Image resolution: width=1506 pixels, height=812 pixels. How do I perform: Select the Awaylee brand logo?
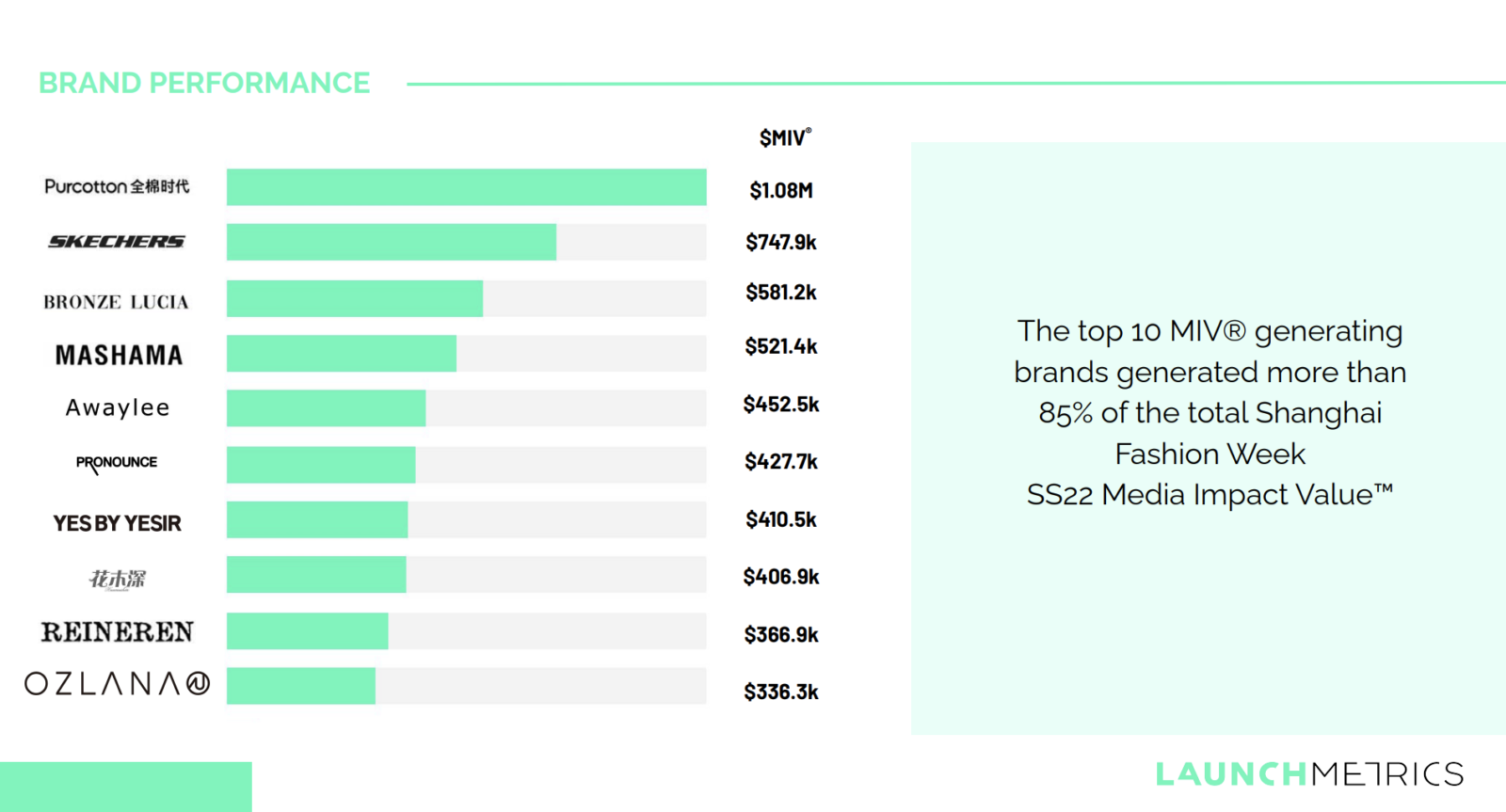click(118, 407)
